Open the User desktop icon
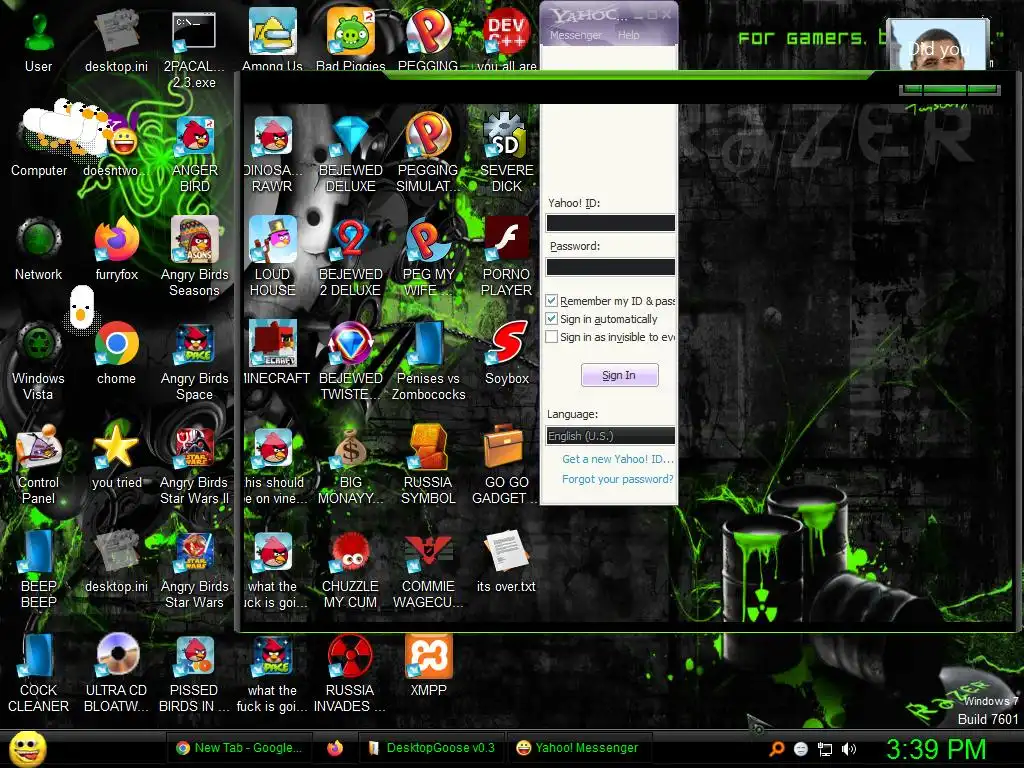The height and width of the screenshot is (768, 1024). tap(39, 42)
